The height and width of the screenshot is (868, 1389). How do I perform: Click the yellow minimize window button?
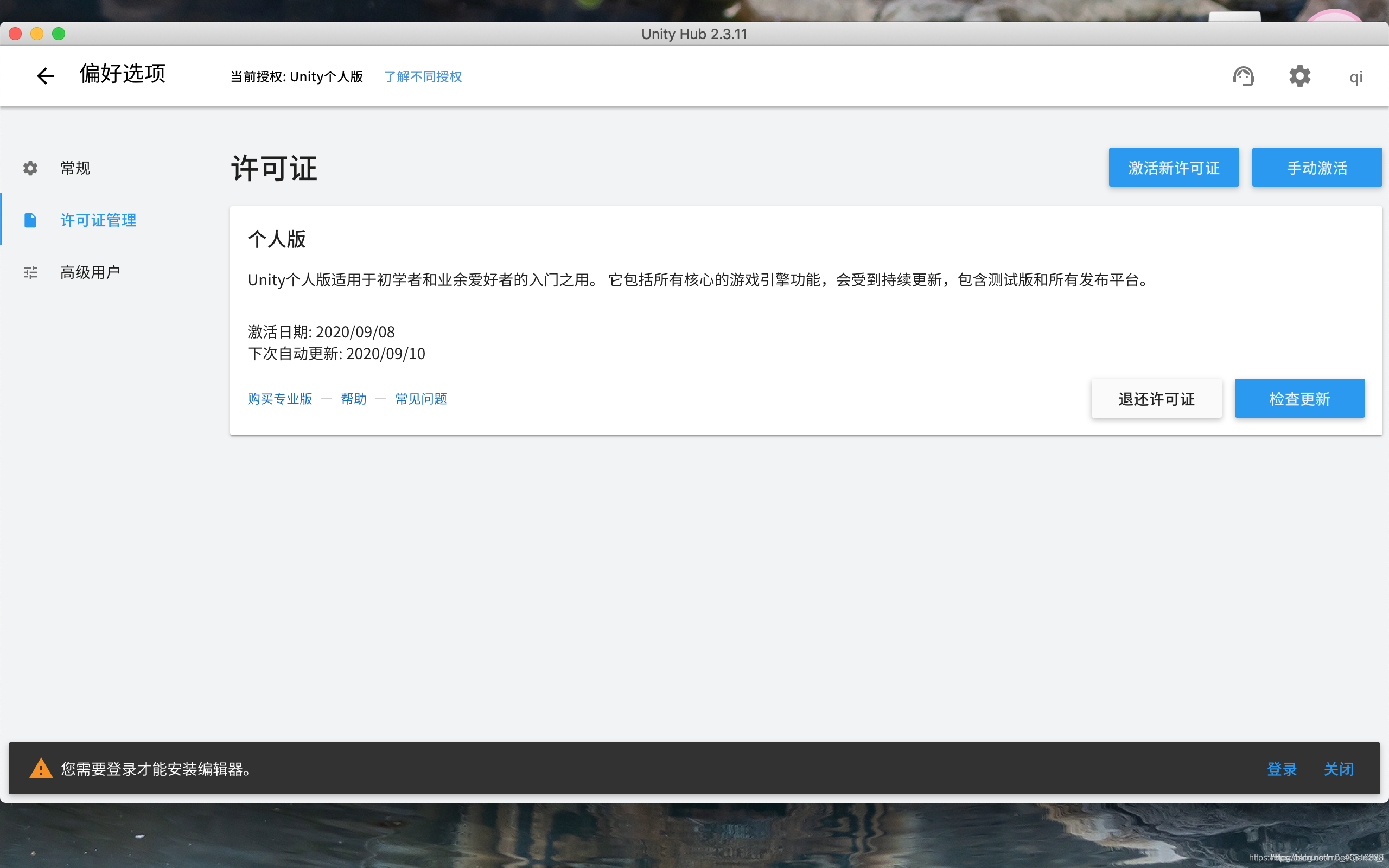pos(37,34)
